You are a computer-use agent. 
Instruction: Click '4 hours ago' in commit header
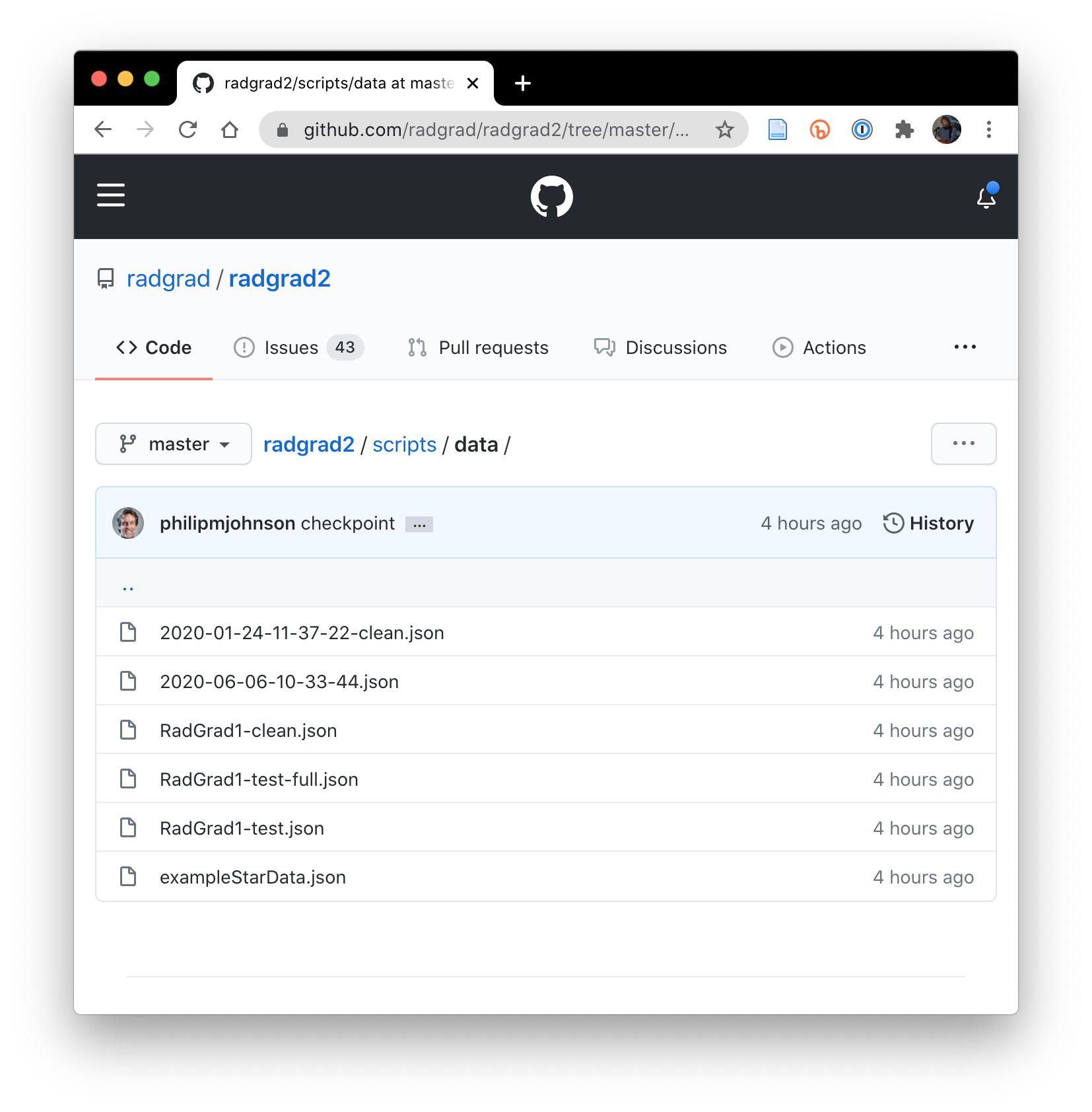click(811, 523)
